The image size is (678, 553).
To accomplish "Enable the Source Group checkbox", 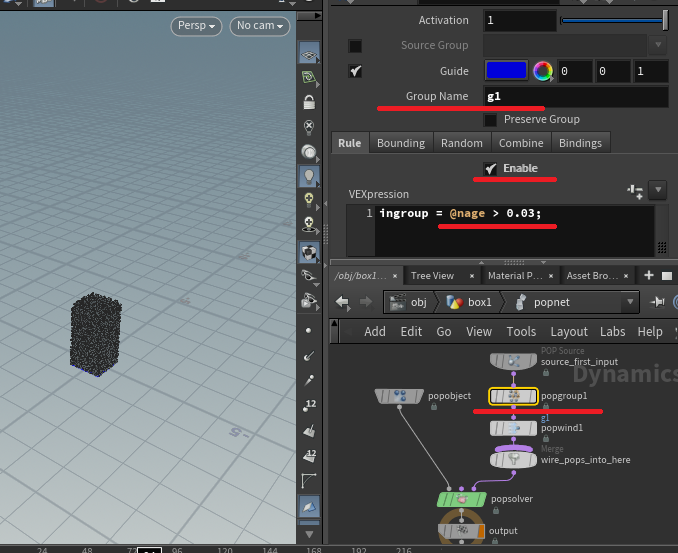I will (x=355, y=46).
